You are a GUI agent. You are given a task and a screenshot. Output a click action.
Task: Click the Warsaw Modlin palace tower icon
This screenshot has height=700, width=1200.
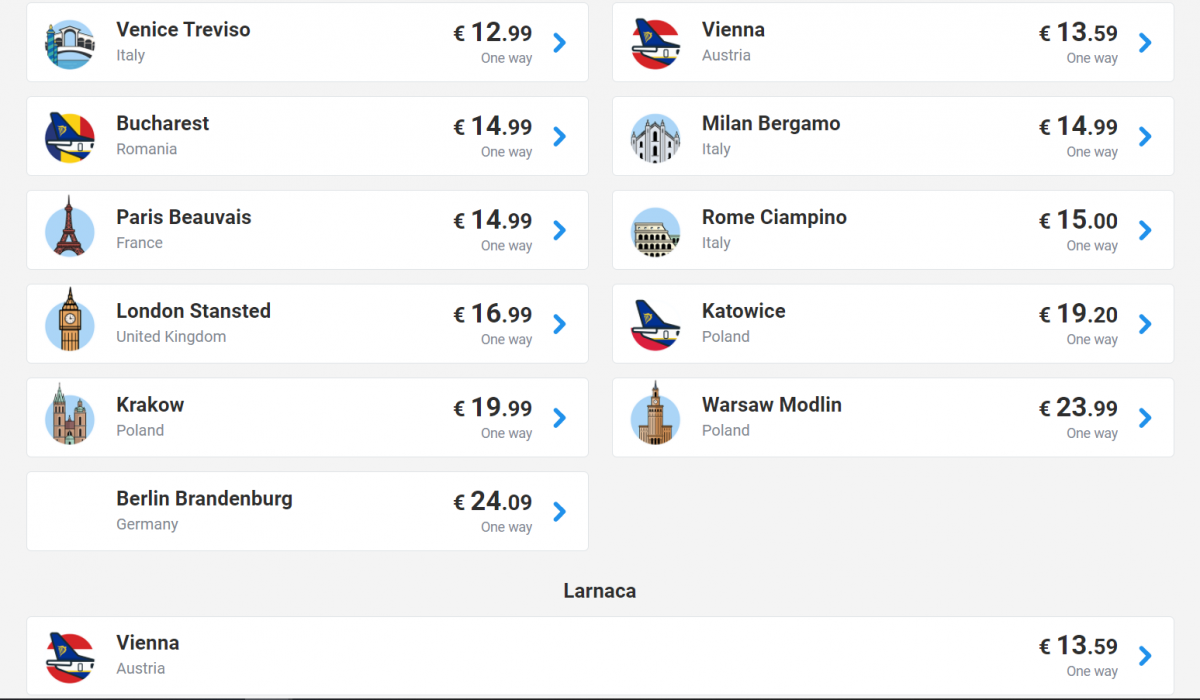pyautogui.click(x=655, y=413)
